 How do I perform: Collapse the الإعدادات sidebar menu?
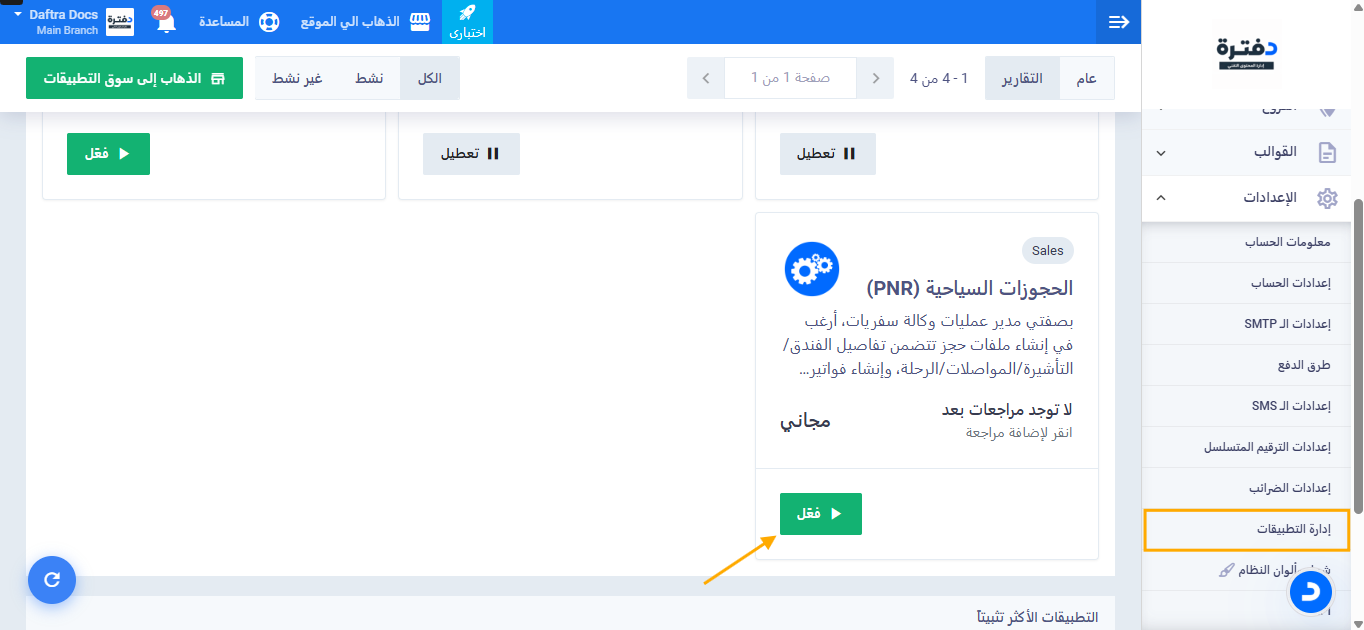(x=1160, y=198)
